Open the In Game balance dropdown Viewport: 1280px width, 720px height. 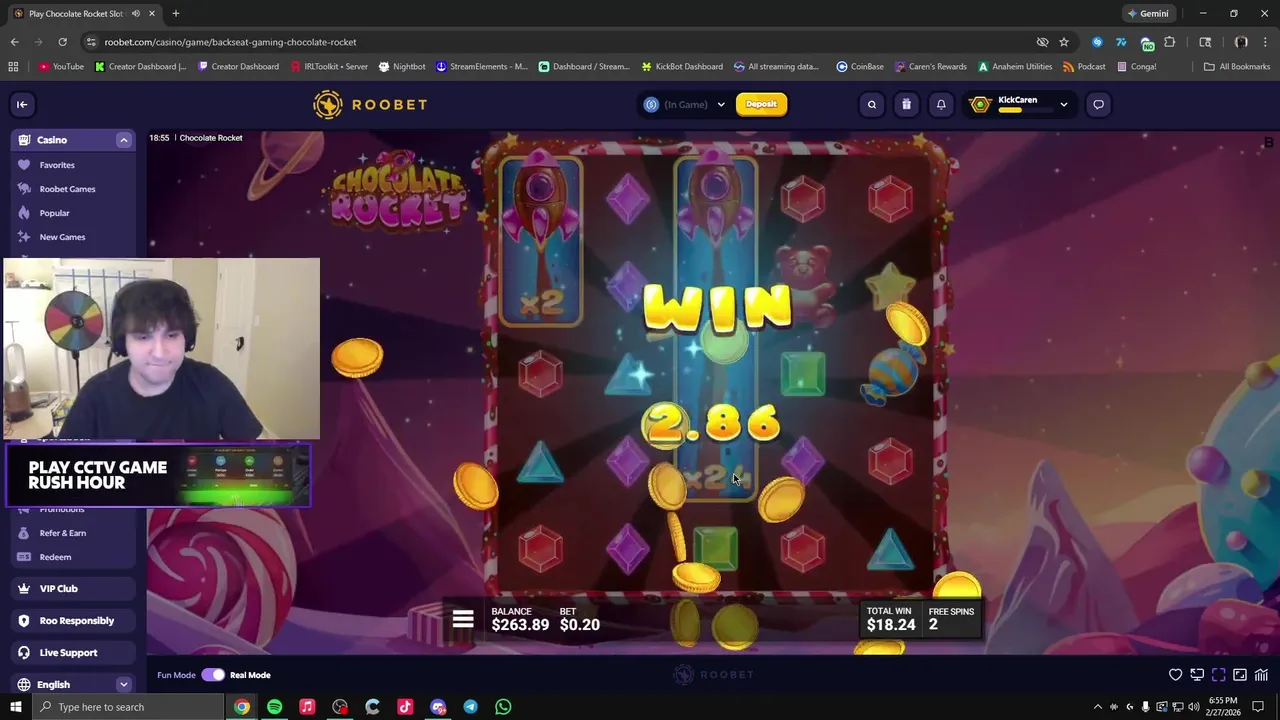pyautogui.click(x=685, y=104)
